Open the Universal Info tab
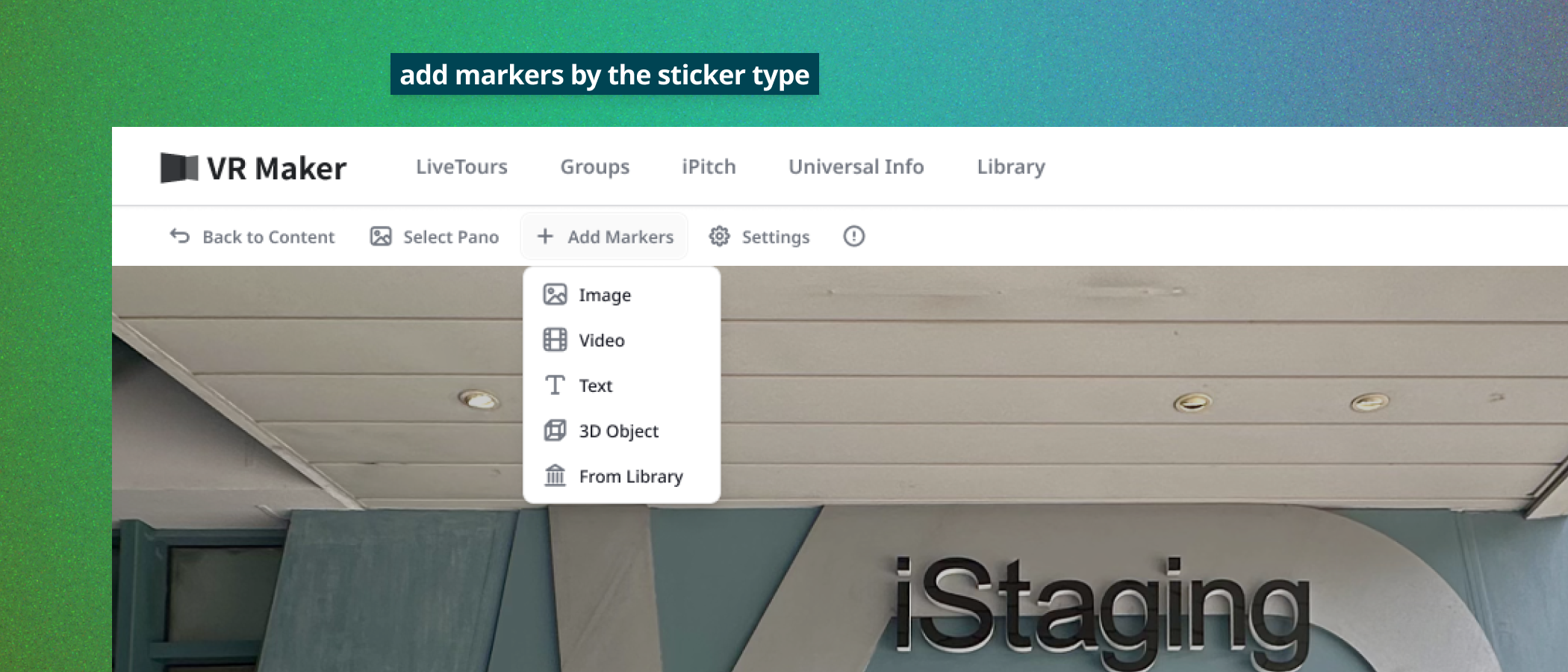1568x672 pixels. tap(856, 167)
